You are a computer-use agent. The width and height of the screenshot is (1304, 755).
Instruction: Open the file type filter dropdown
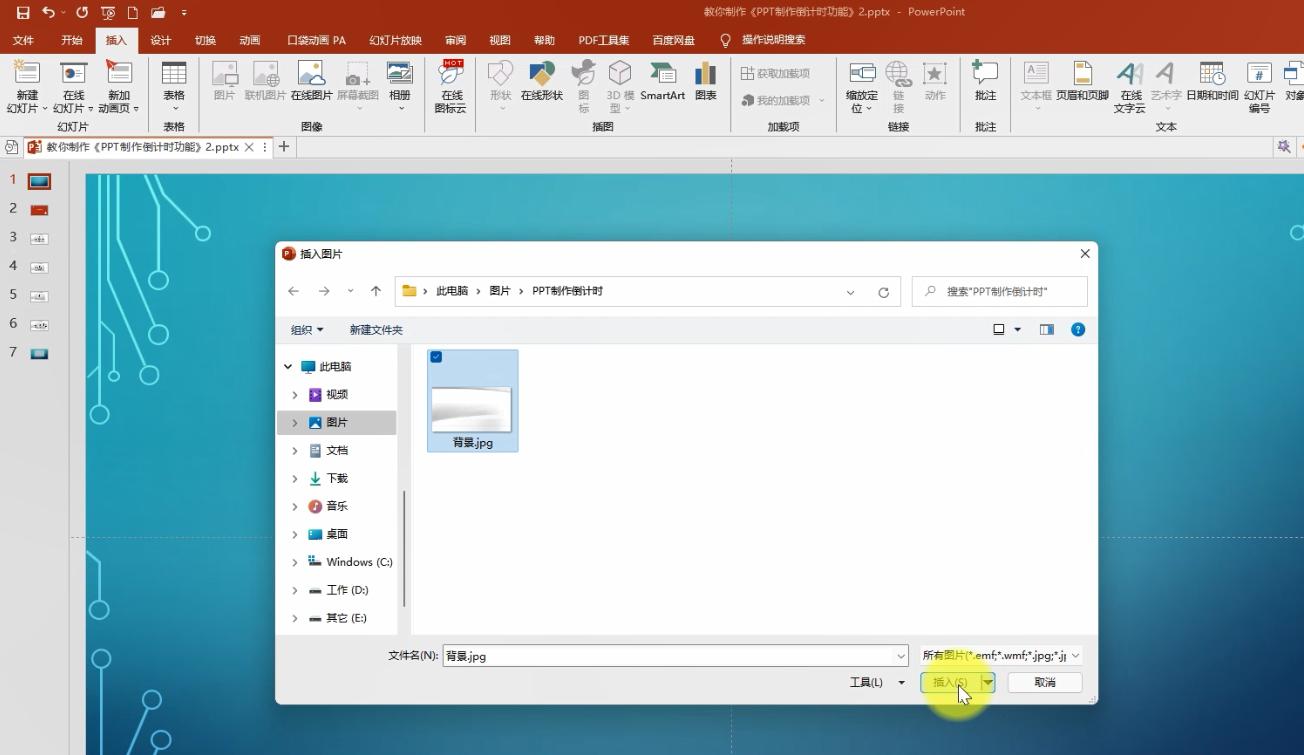1001,656
